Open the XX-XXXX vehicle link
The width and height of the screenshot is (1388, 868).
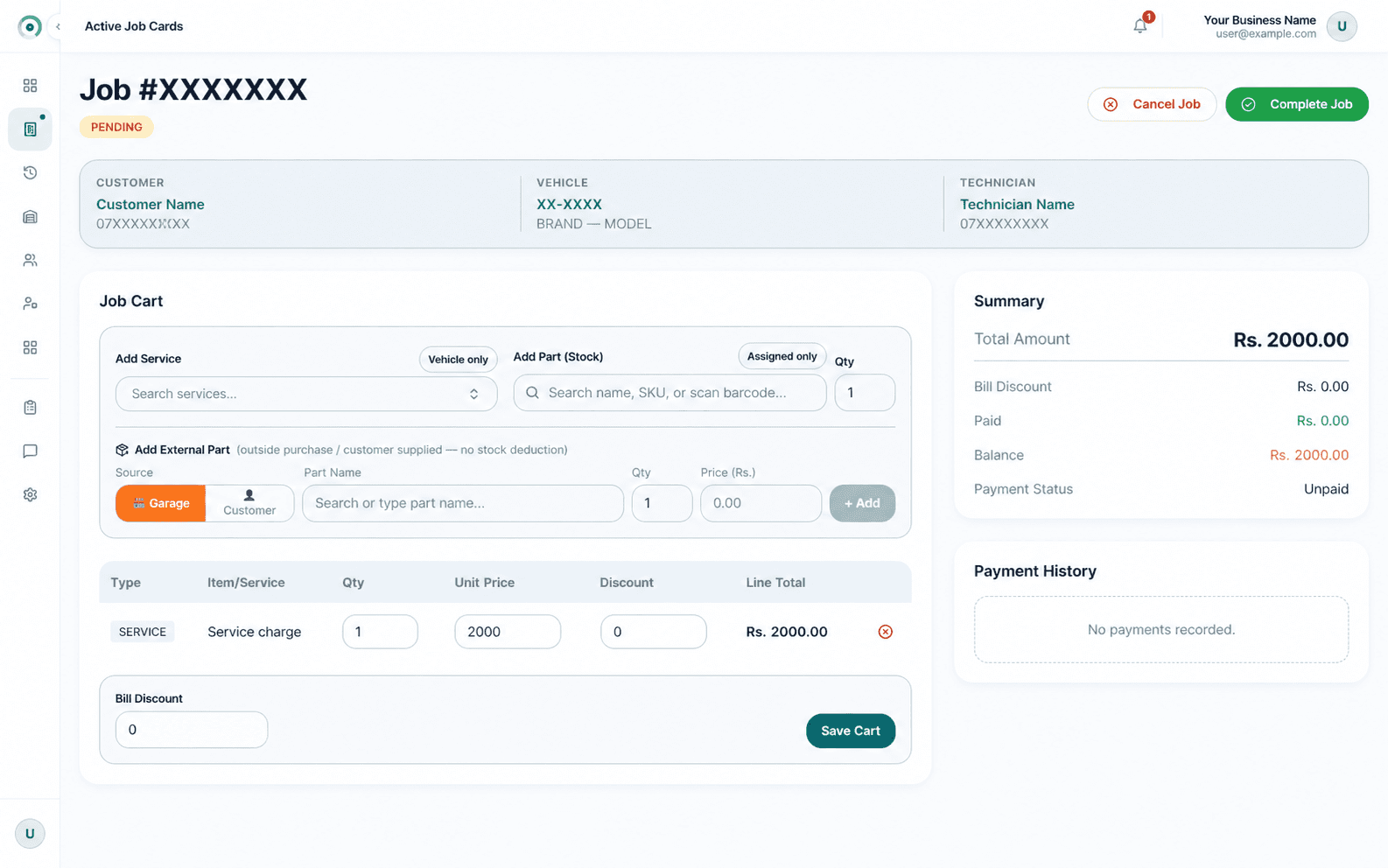click(569, 205)
